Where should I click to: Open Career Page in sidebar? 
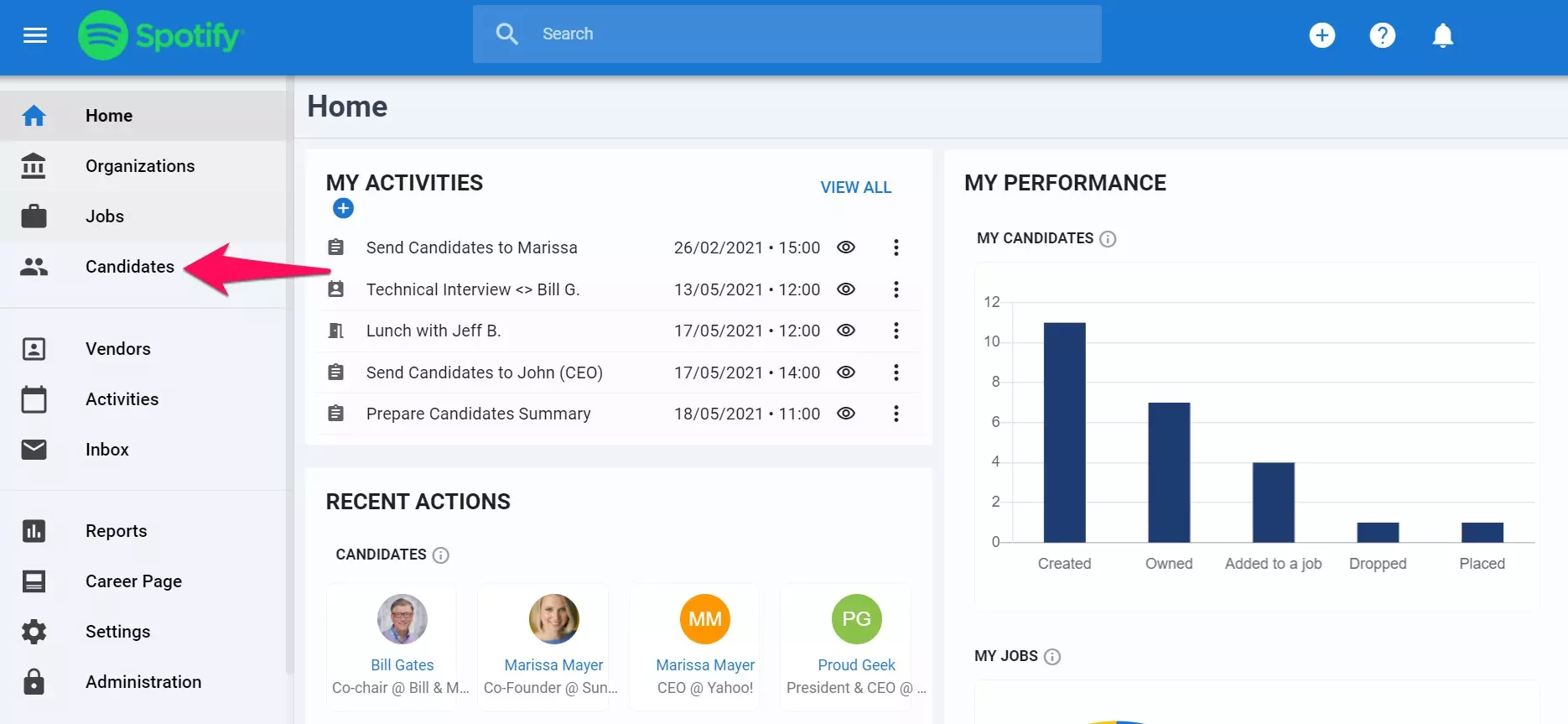tap(134, 581)
